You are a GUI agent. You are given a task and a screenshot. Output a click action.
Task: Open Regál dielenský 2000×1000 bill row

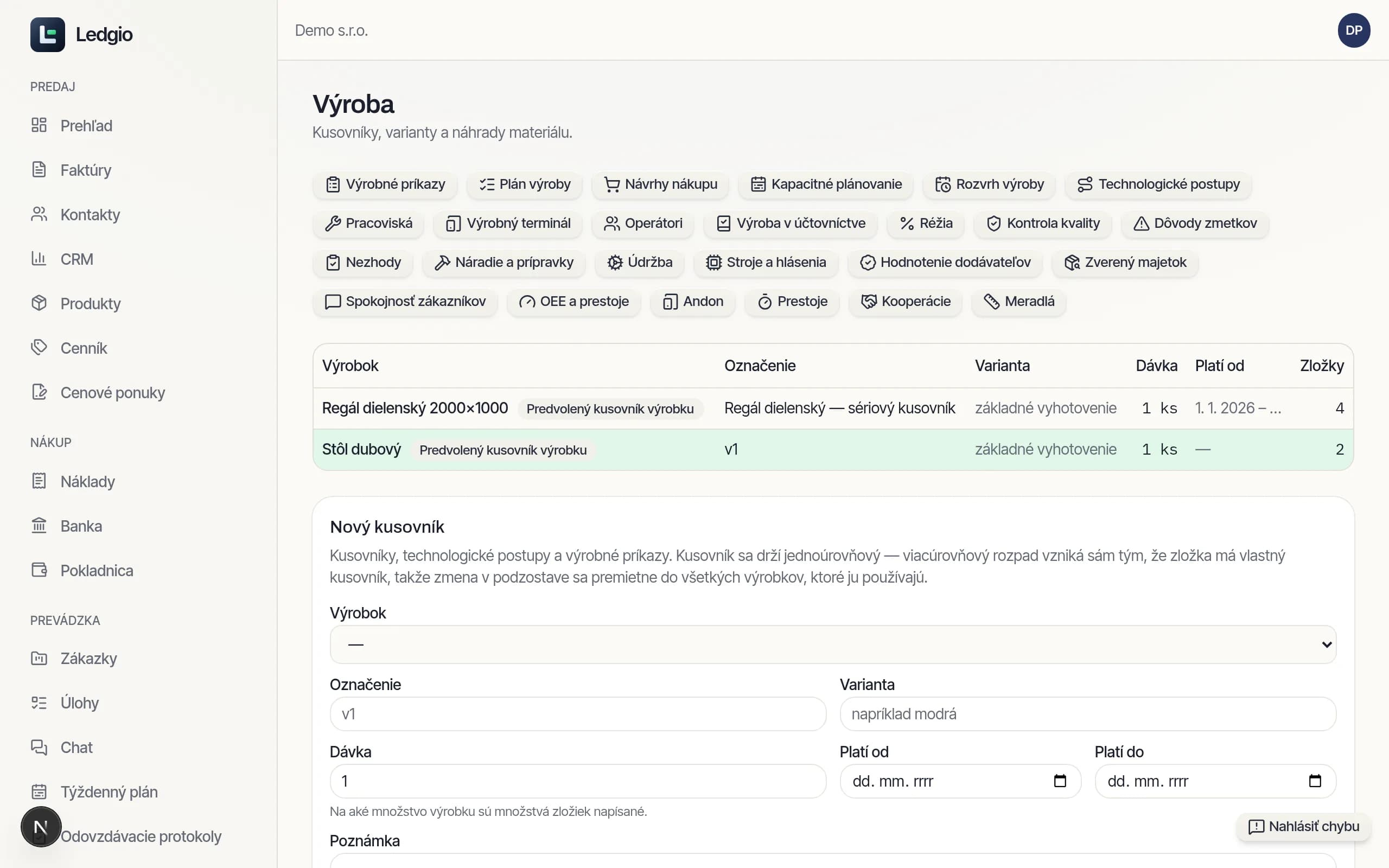tap(833, 408)
